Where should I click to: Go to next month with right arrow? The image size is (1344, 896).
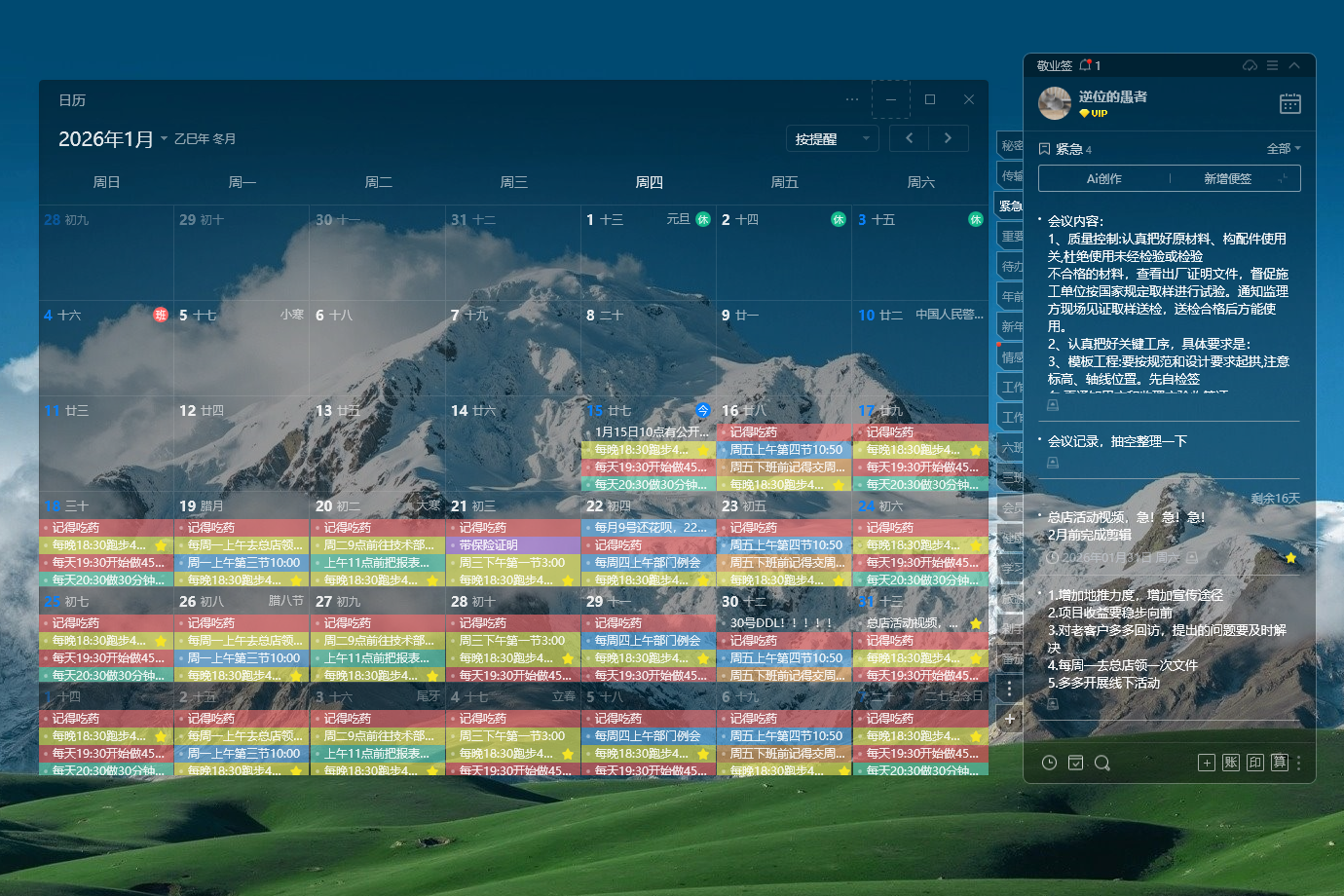(x=948, y=138)
